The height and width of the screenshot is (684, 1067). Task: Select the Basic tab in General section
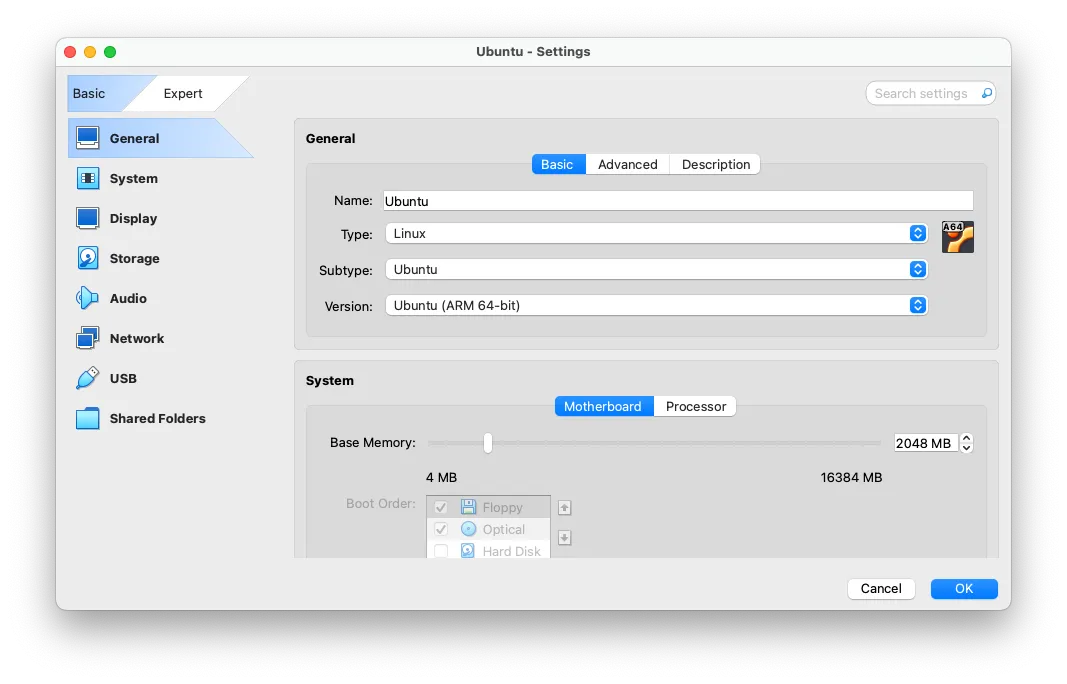click(558, 164)
